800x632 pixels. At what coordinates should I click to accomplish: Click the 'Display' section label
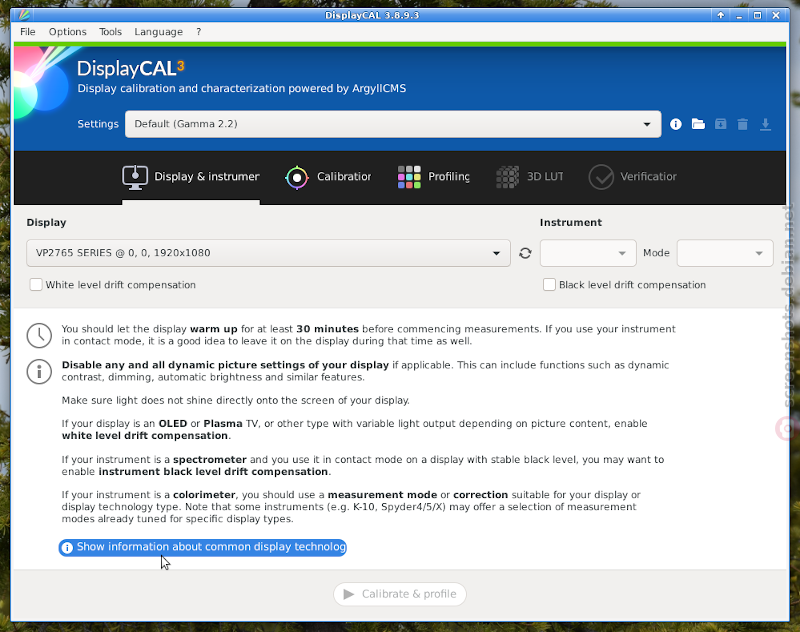point(46,222)
